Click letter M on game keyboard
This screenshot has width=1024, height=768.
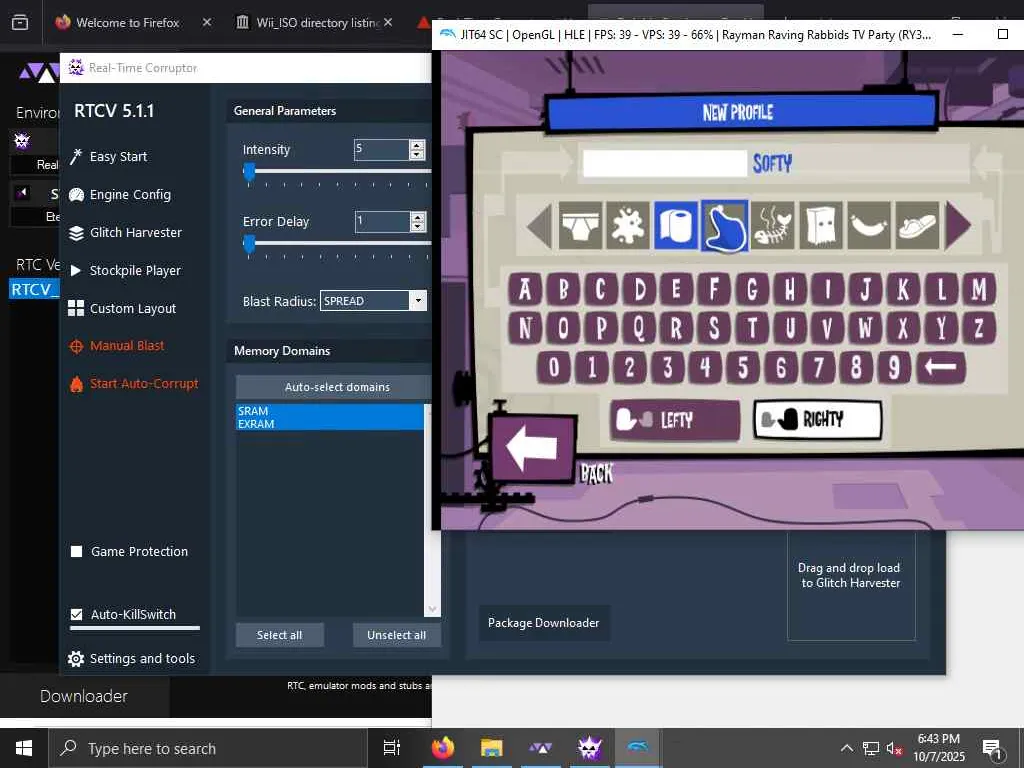978,289
